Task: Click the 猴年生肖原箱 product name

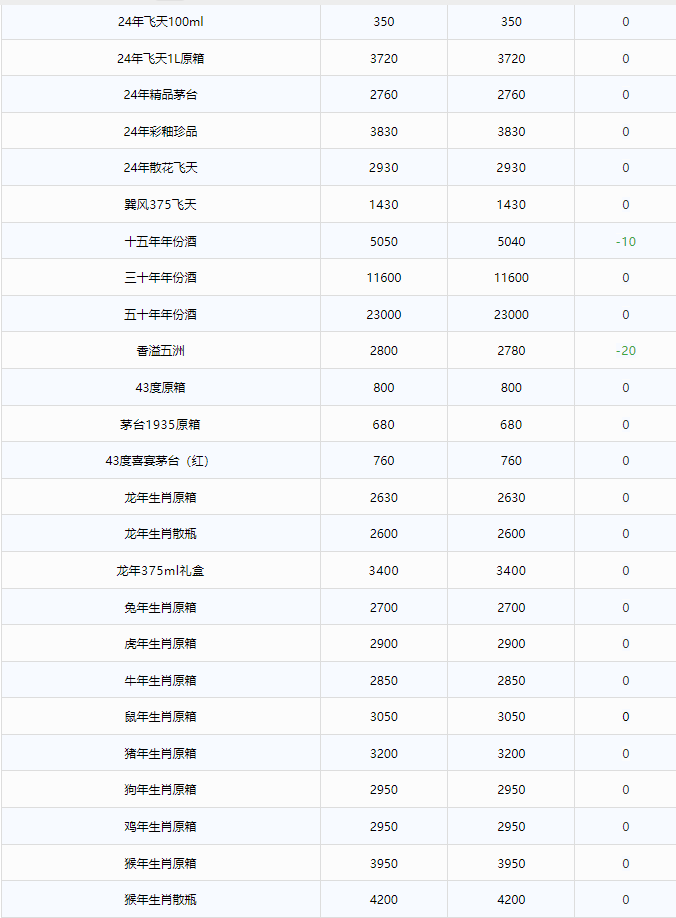Action: [160, 864]
